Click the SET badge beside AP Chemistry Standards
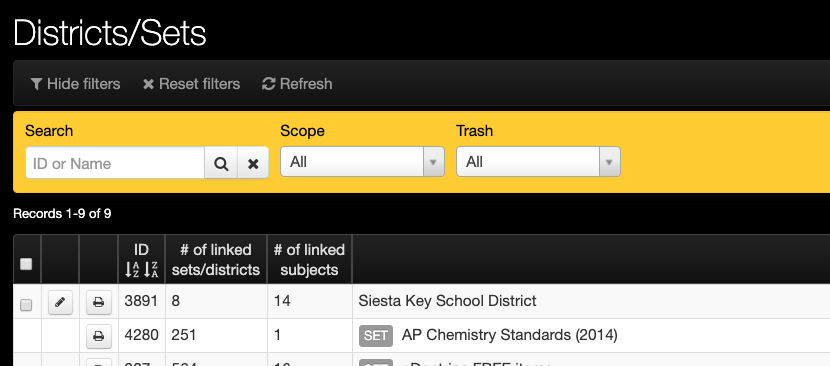 coord(376,336)
